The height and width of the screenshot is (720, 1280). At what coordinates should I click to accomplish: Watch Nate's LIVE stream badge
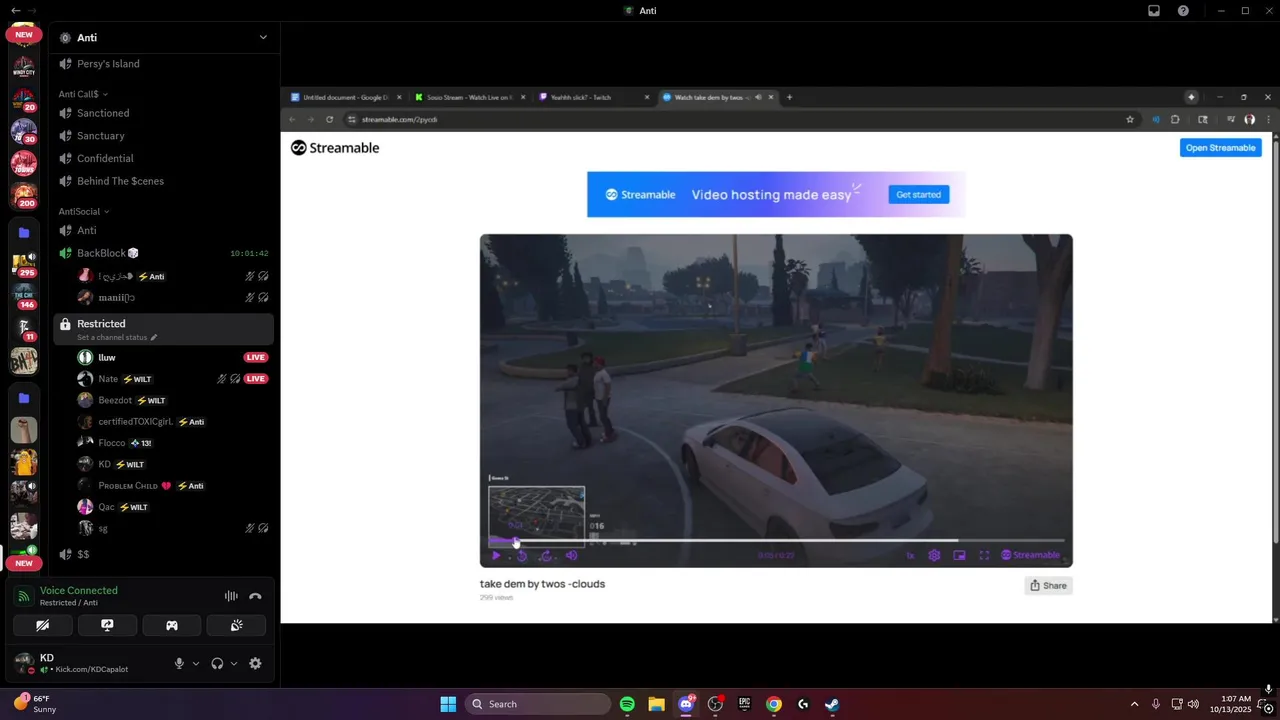tap(256, 379)
